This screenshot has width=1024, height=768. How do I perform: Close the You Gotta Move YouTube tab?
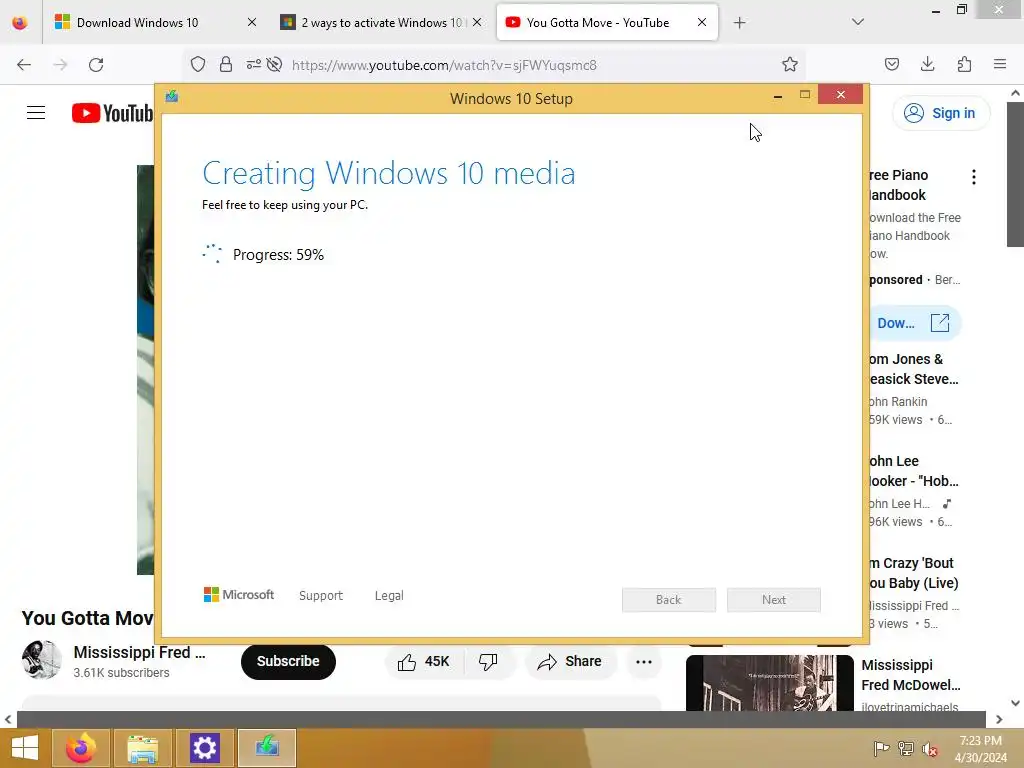coord(702,22)
